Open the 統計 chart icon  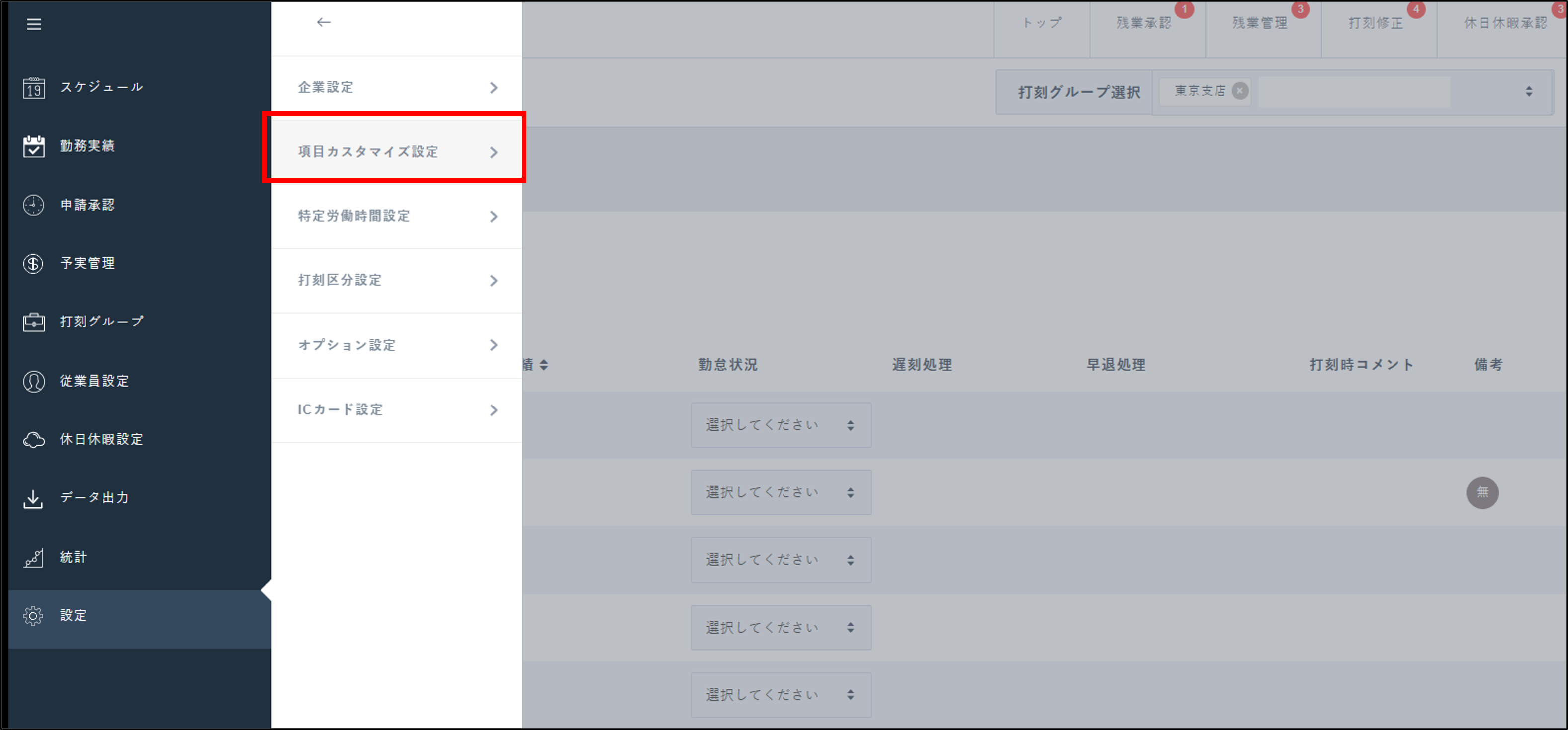33,557
